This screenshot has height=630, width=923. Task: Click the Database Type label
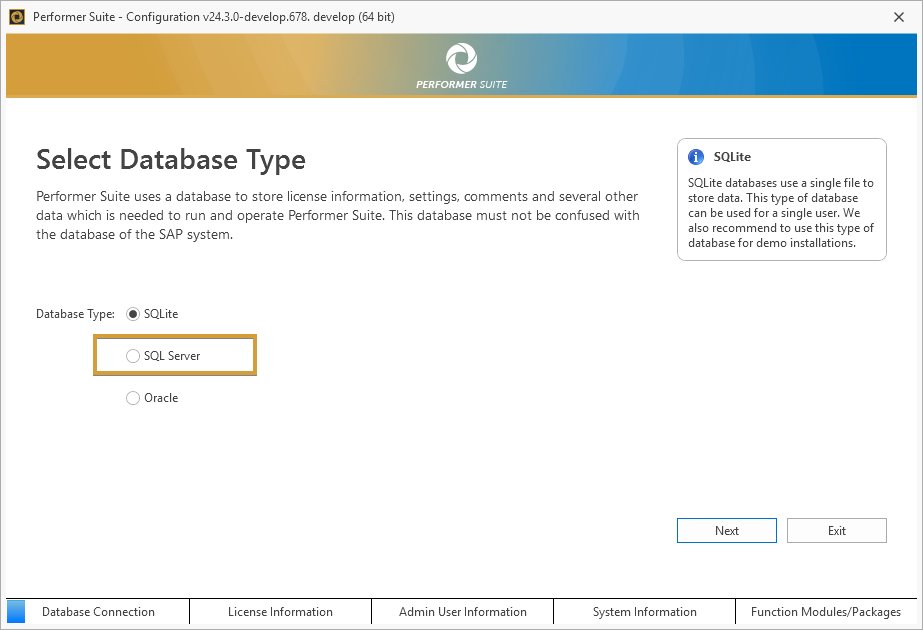[76, 314]
